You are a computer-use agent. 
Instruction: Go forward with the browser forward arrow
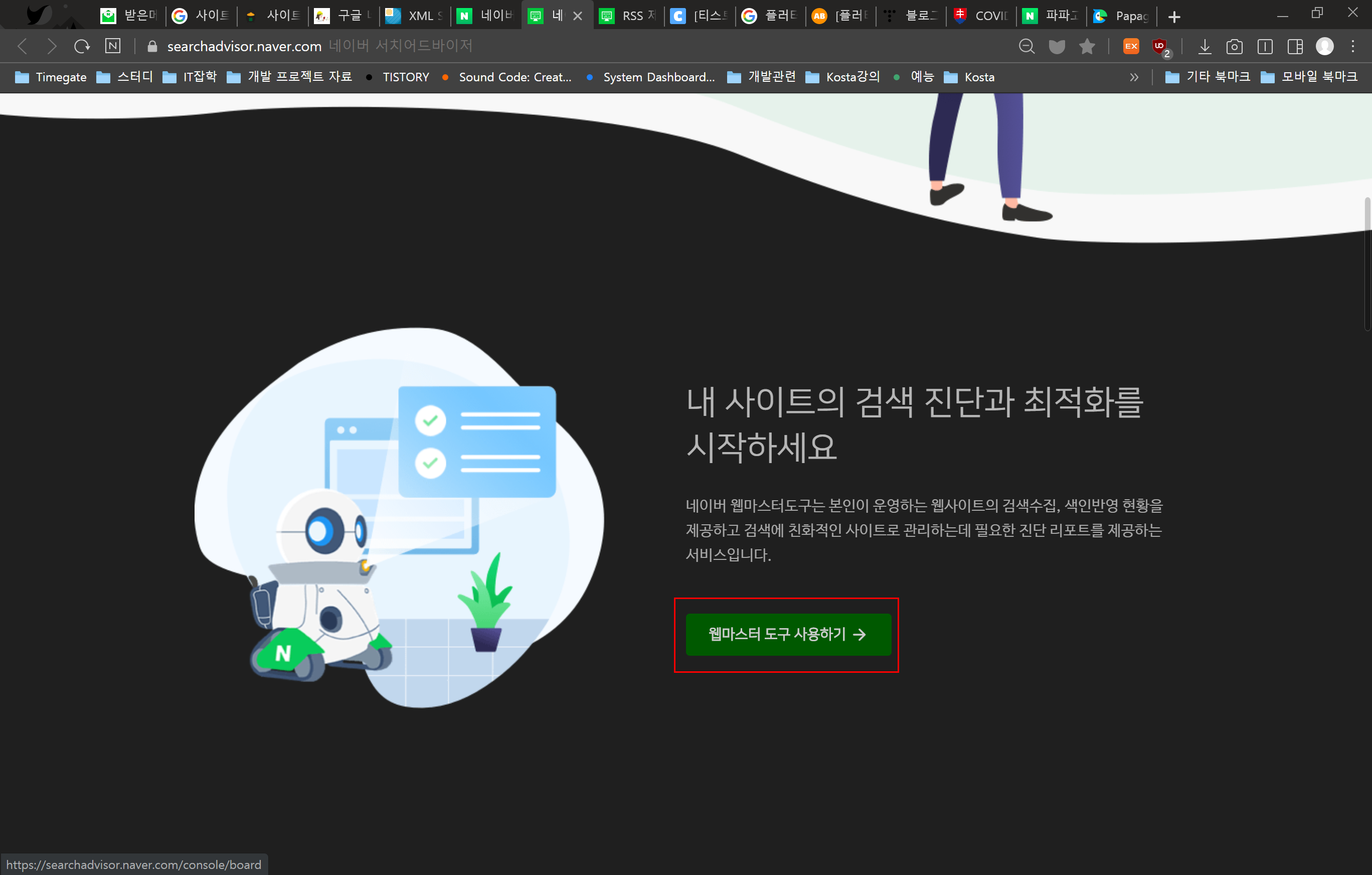click(x=52, y=46)
